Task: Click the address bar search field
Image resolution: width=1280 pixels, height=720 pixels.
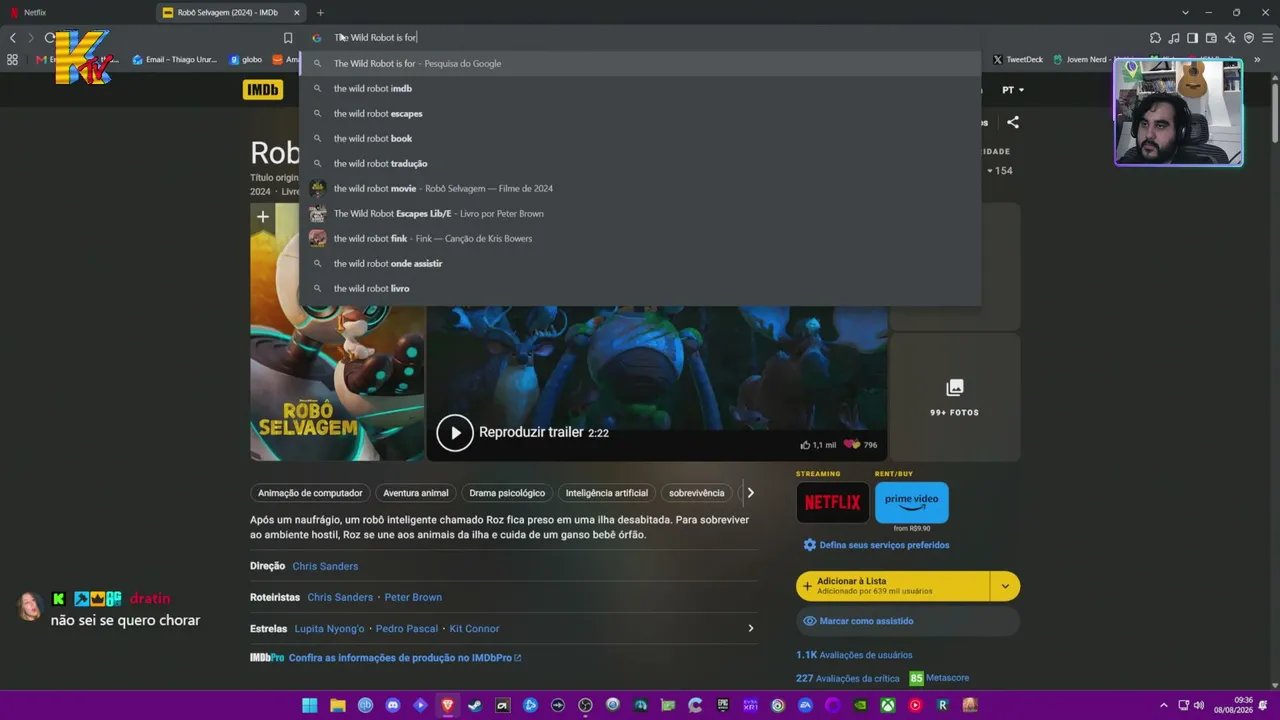Action: (640, 38)
